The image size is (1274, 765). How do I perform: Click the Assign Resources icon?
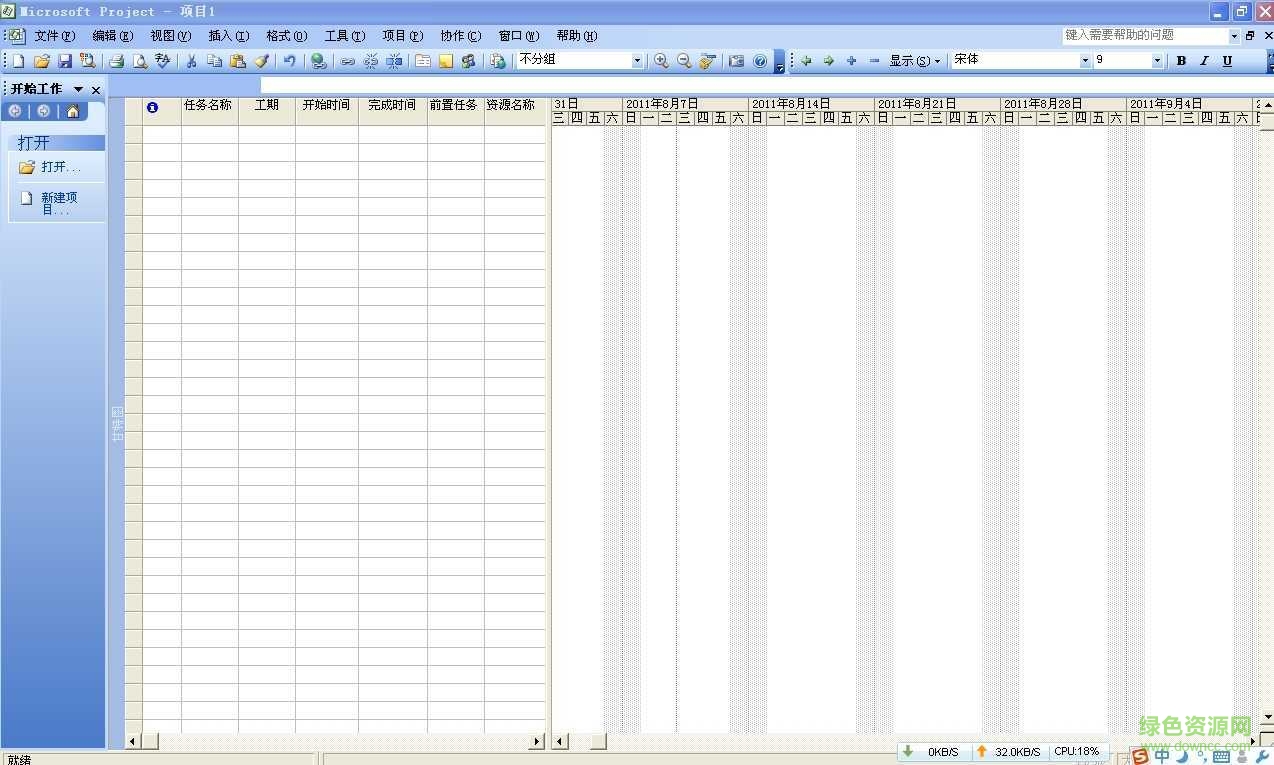[469, 61]
